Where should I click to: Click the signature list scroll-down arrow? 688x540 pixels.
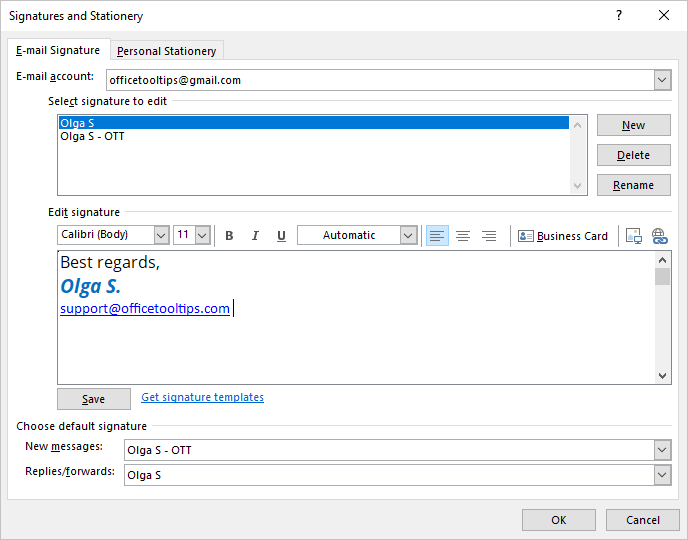coord(577,186)
